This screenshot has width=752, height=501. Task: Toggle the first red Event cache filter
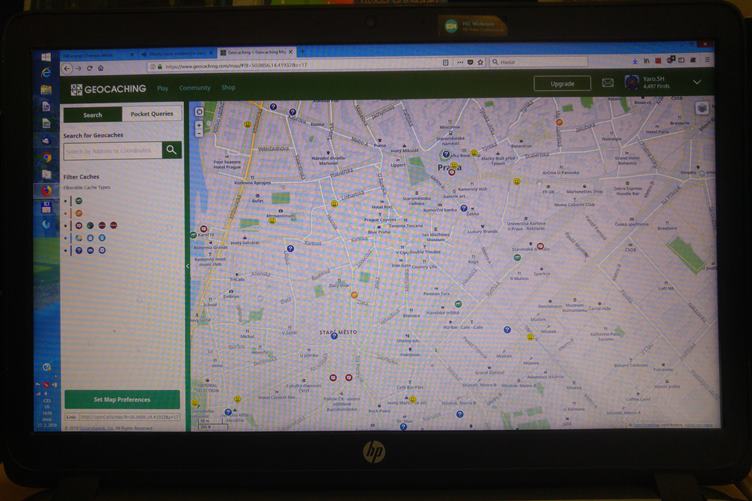79,225
